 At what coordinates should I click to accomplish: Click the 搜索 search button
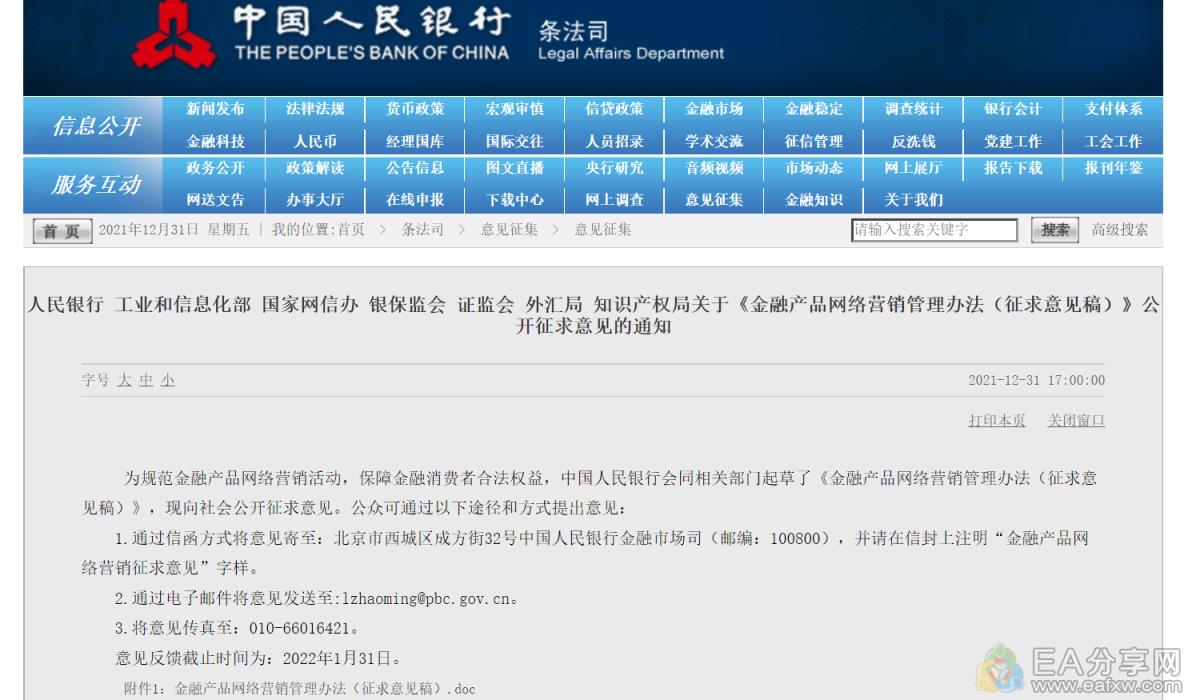coord(1055,230)
